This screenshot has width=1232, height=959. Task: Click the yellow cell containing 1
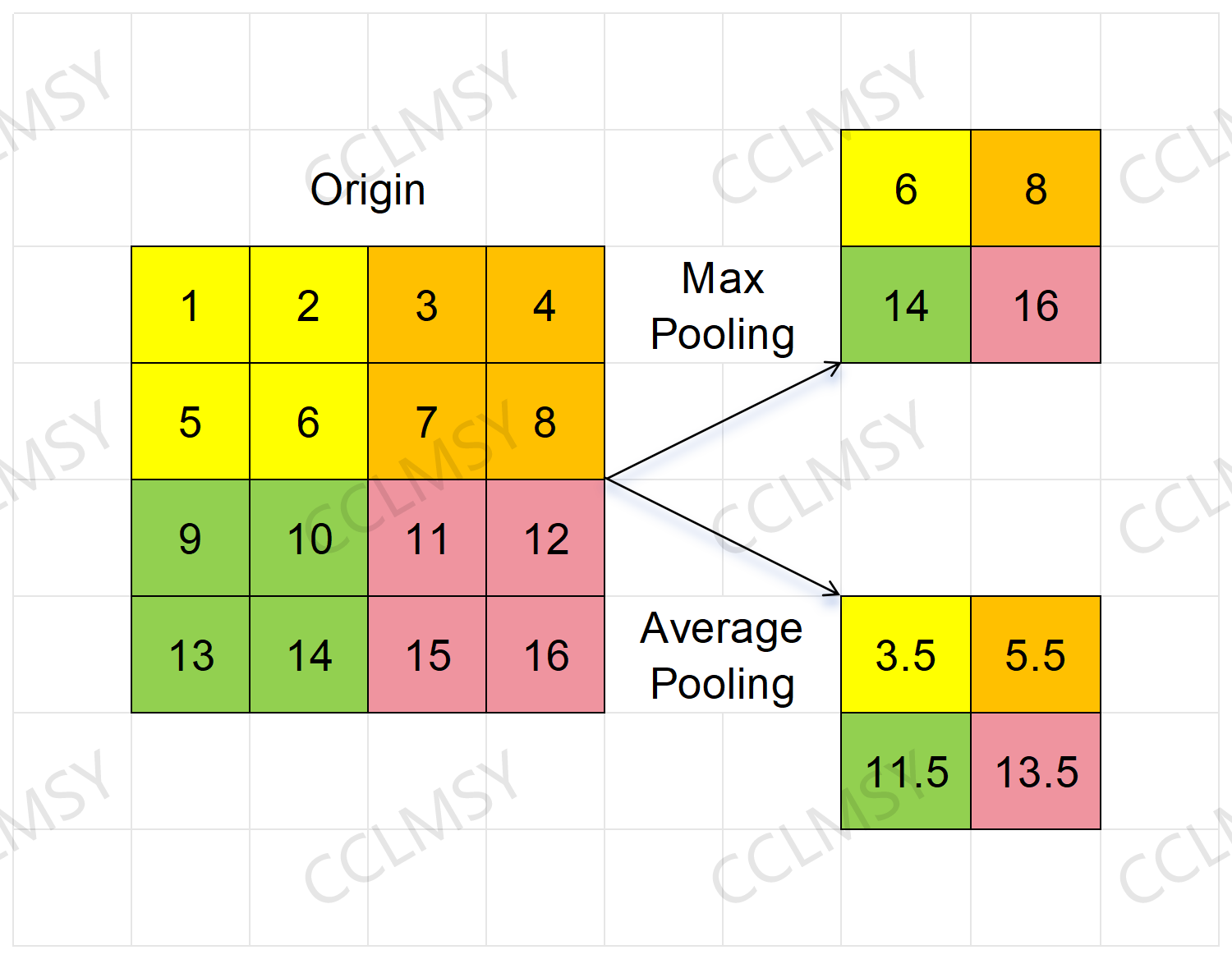tap(190, 305)
